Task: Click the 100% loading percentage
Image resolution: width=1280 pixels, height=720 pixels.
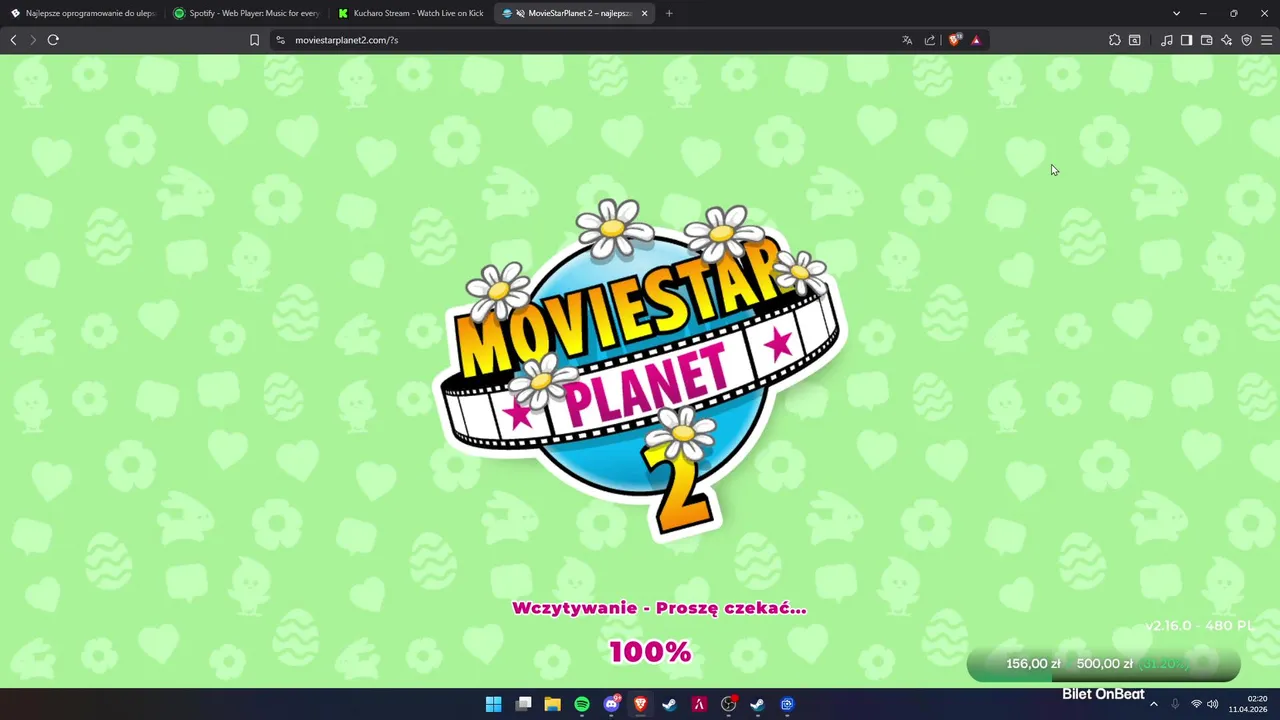Action: (651, 652)
